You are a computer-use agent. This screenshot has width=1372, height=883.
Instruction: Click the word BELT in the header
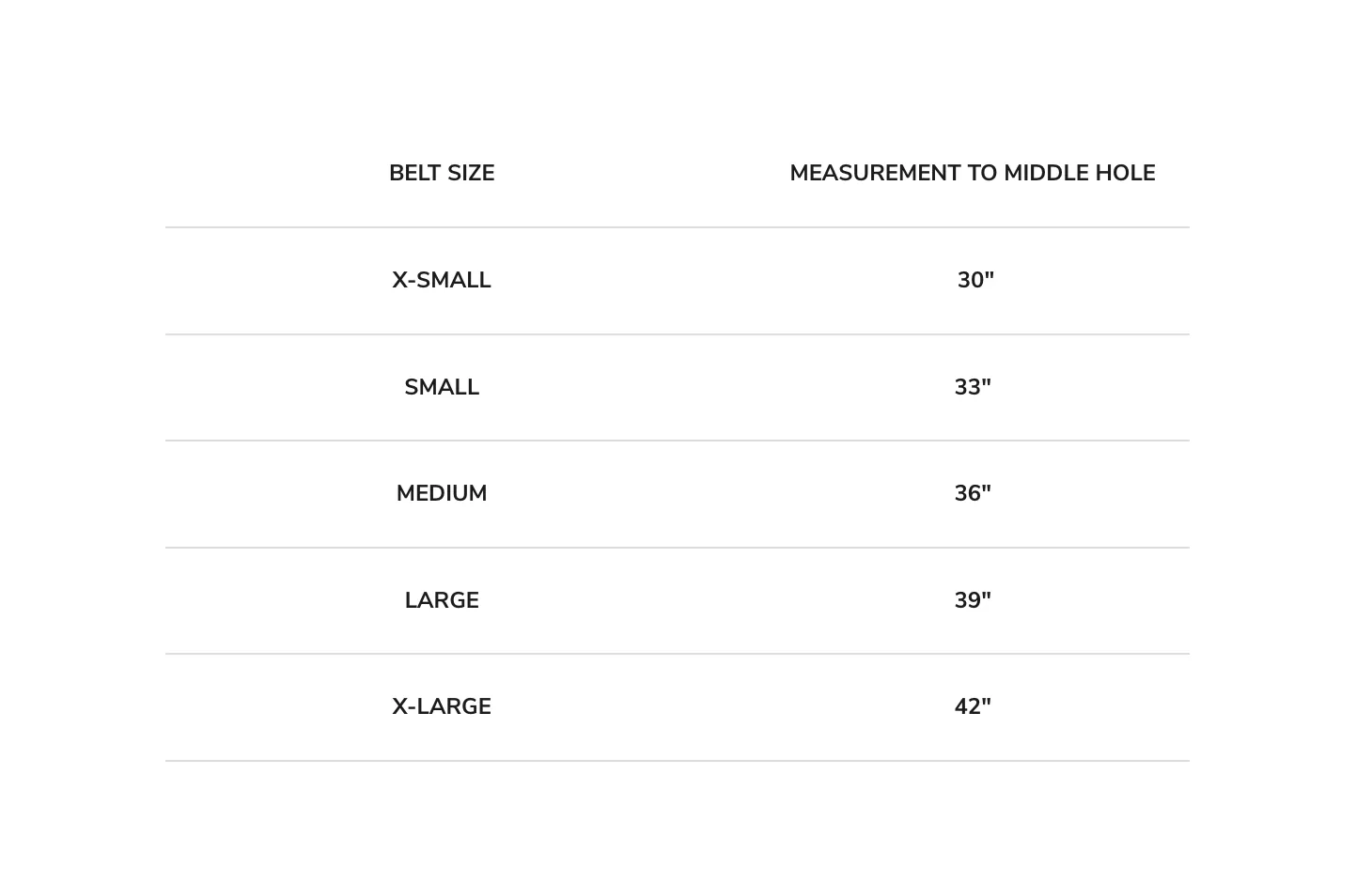[414, 173]
